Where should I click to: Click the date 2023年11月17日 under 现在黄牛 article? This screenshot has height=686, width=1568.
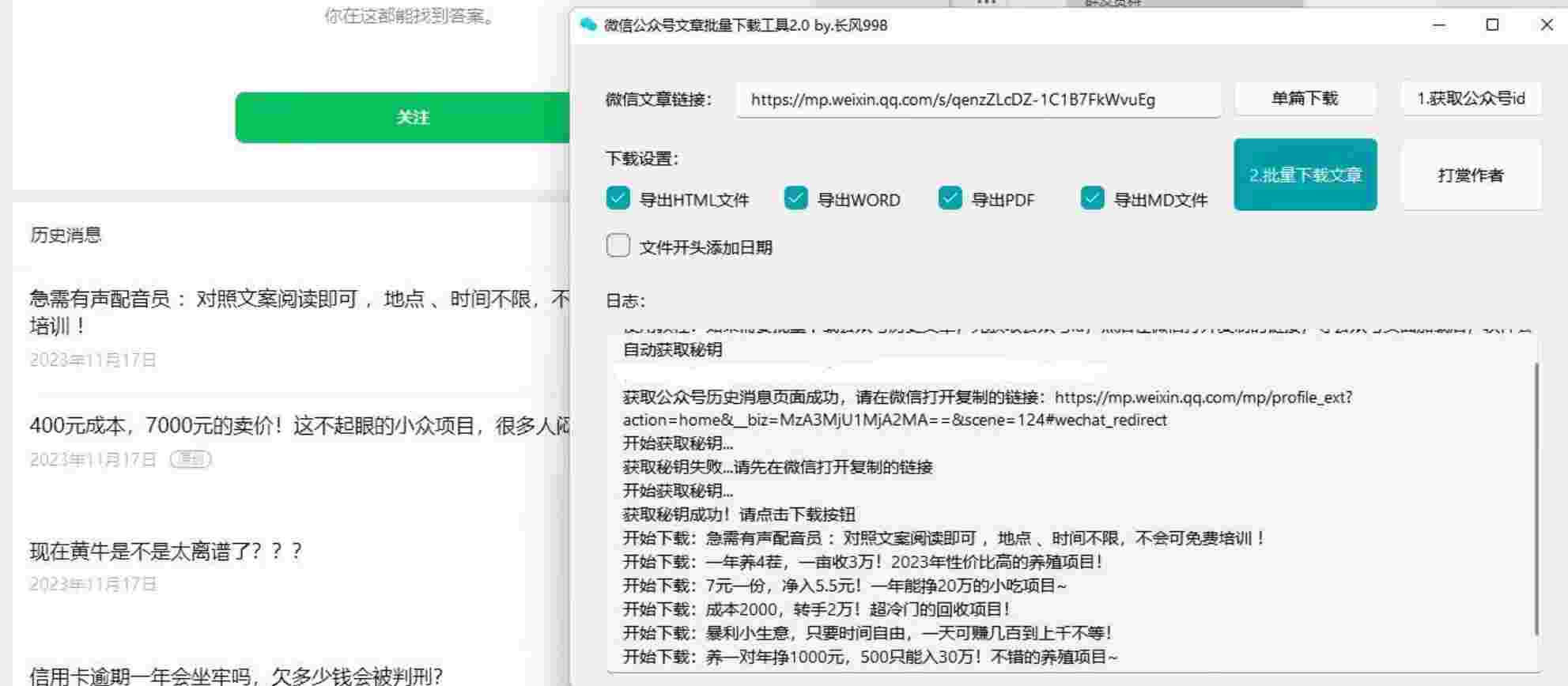[93, 585]
